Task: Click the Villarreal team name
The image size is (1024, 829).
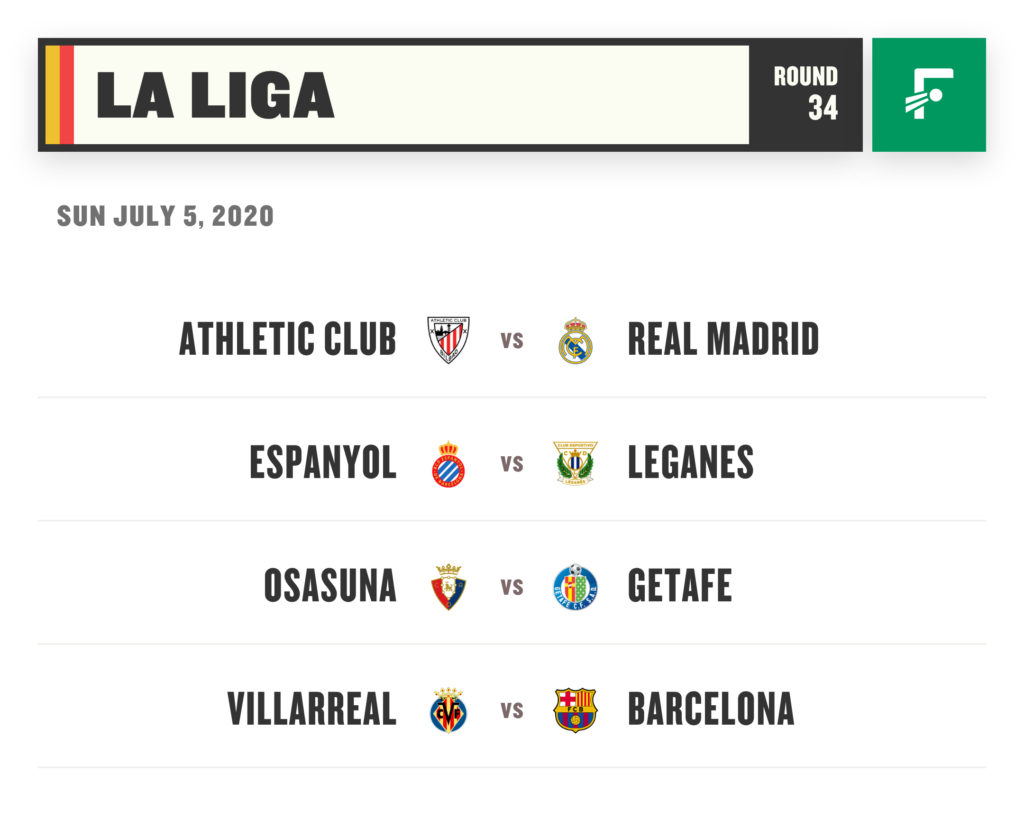Action: tap(312, 709)
